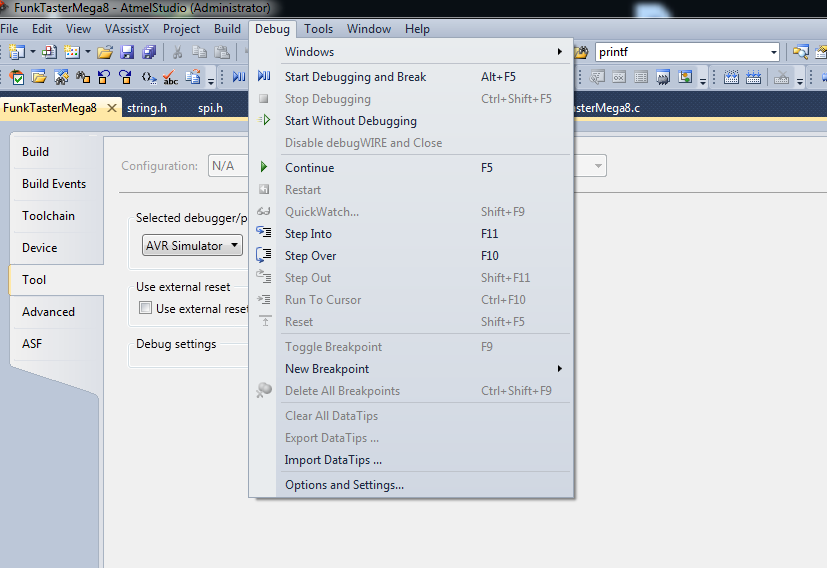
Task: Open VAssistX toolbar overflow options arrow
Action: pyautogui.click(x=210, y=80)
